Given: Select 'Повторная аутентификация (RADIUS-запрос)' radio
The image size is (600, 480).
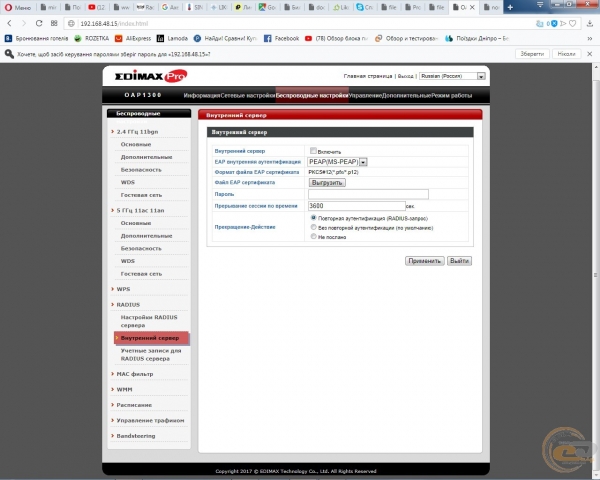Looking at the screenshot, I should tap(313, 218).
